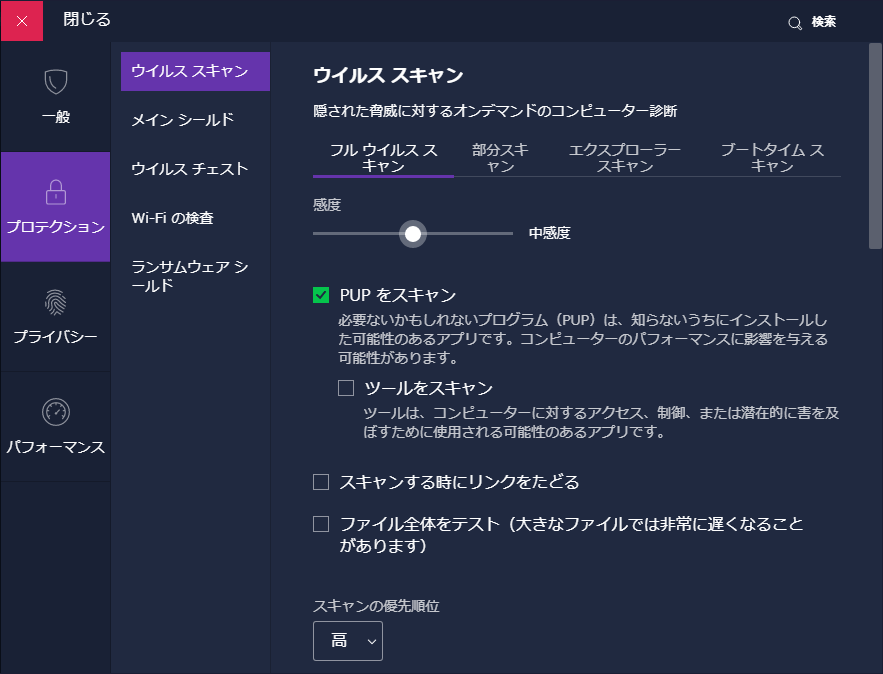Click the 感度 sensitivity slider handle
The height and width of the screenshot is (674, 883).
pos(413,234)
